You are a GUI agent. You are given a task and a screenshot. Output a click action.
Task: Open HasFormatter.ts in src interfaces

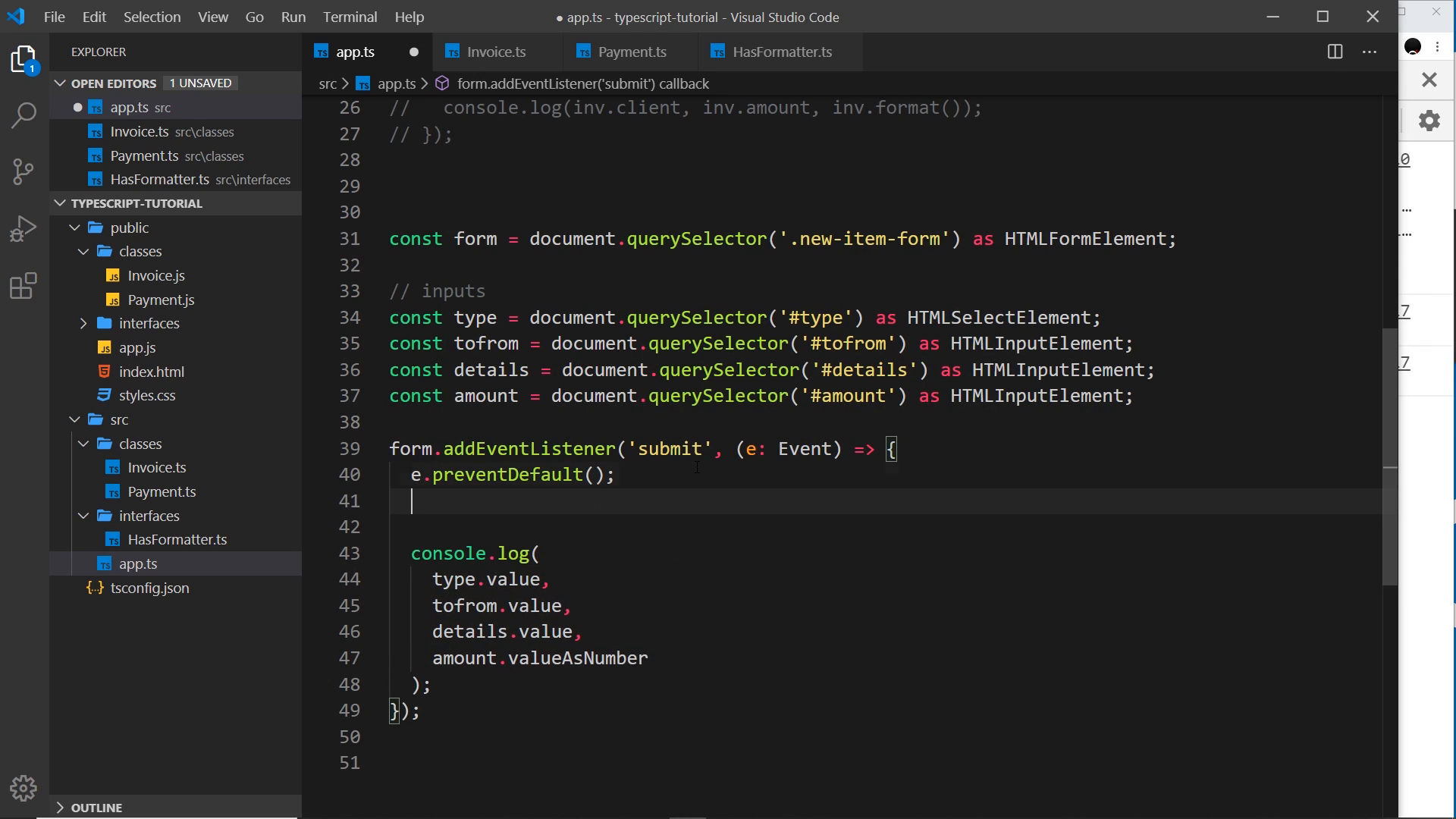(177, 539)
